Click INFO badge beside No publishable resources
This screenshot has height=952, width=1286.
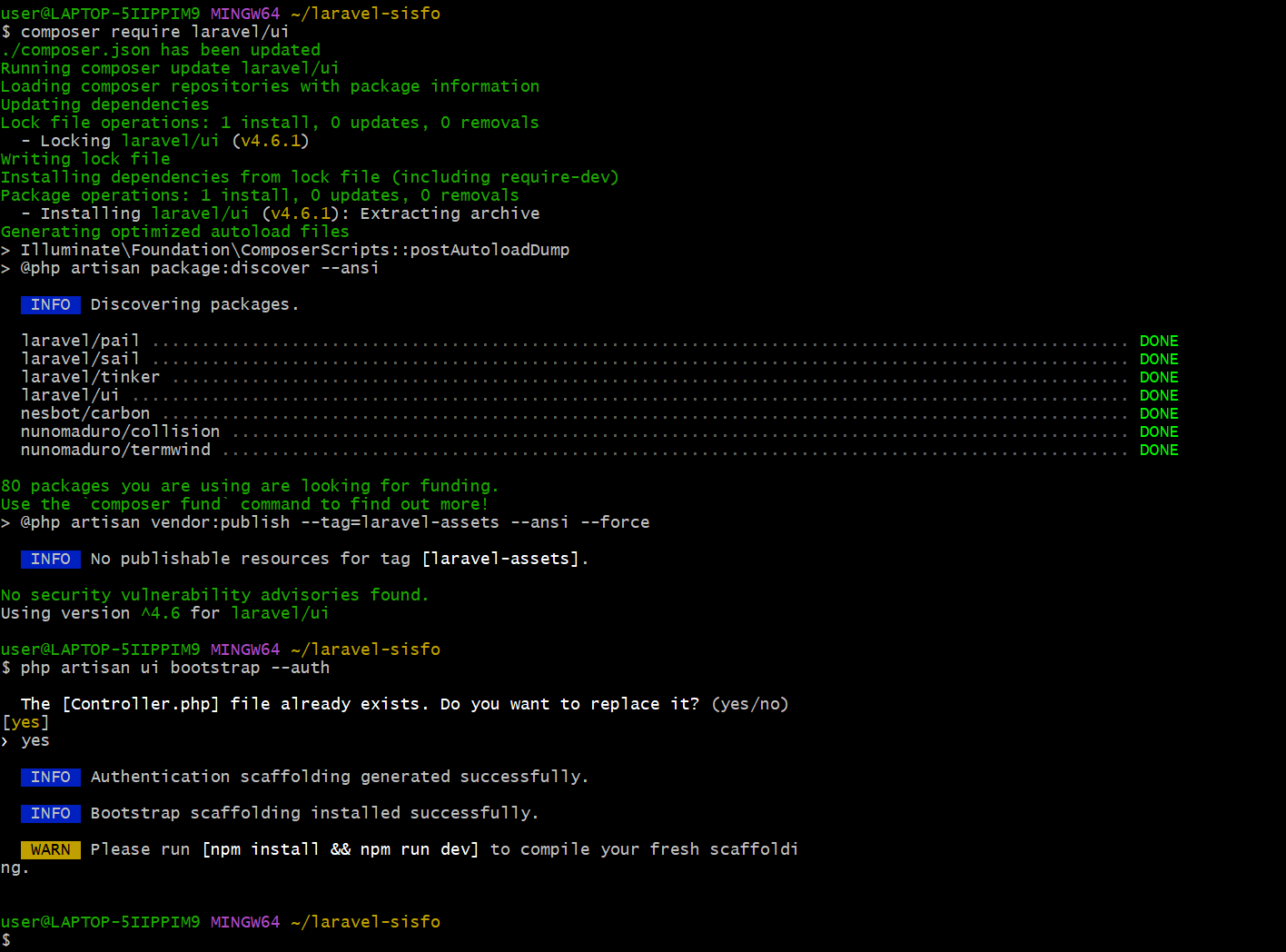50,559
